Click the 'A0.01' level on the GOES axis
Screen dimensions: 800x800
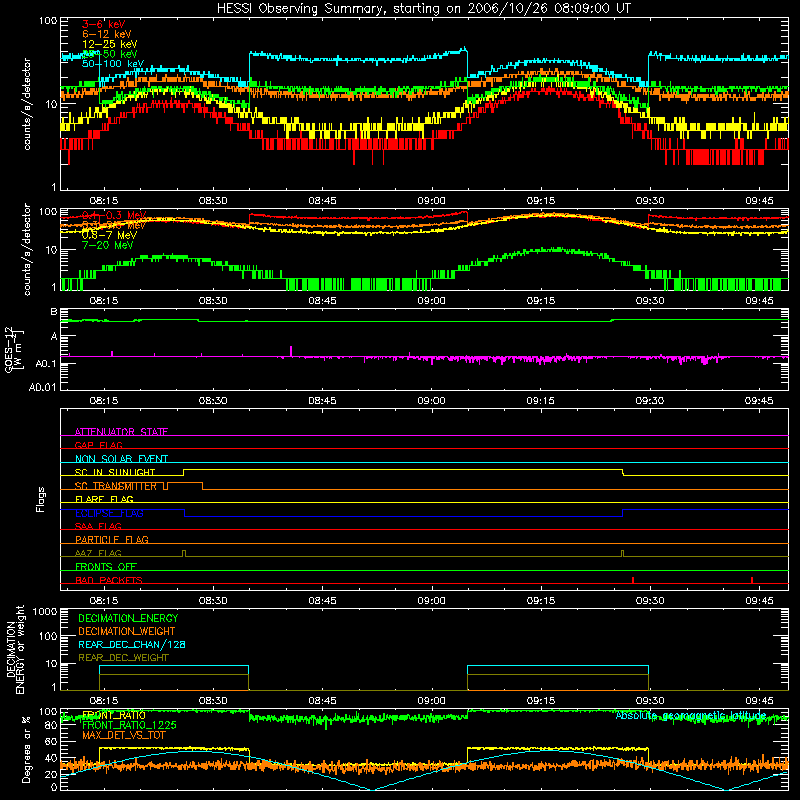pos(43,387)
